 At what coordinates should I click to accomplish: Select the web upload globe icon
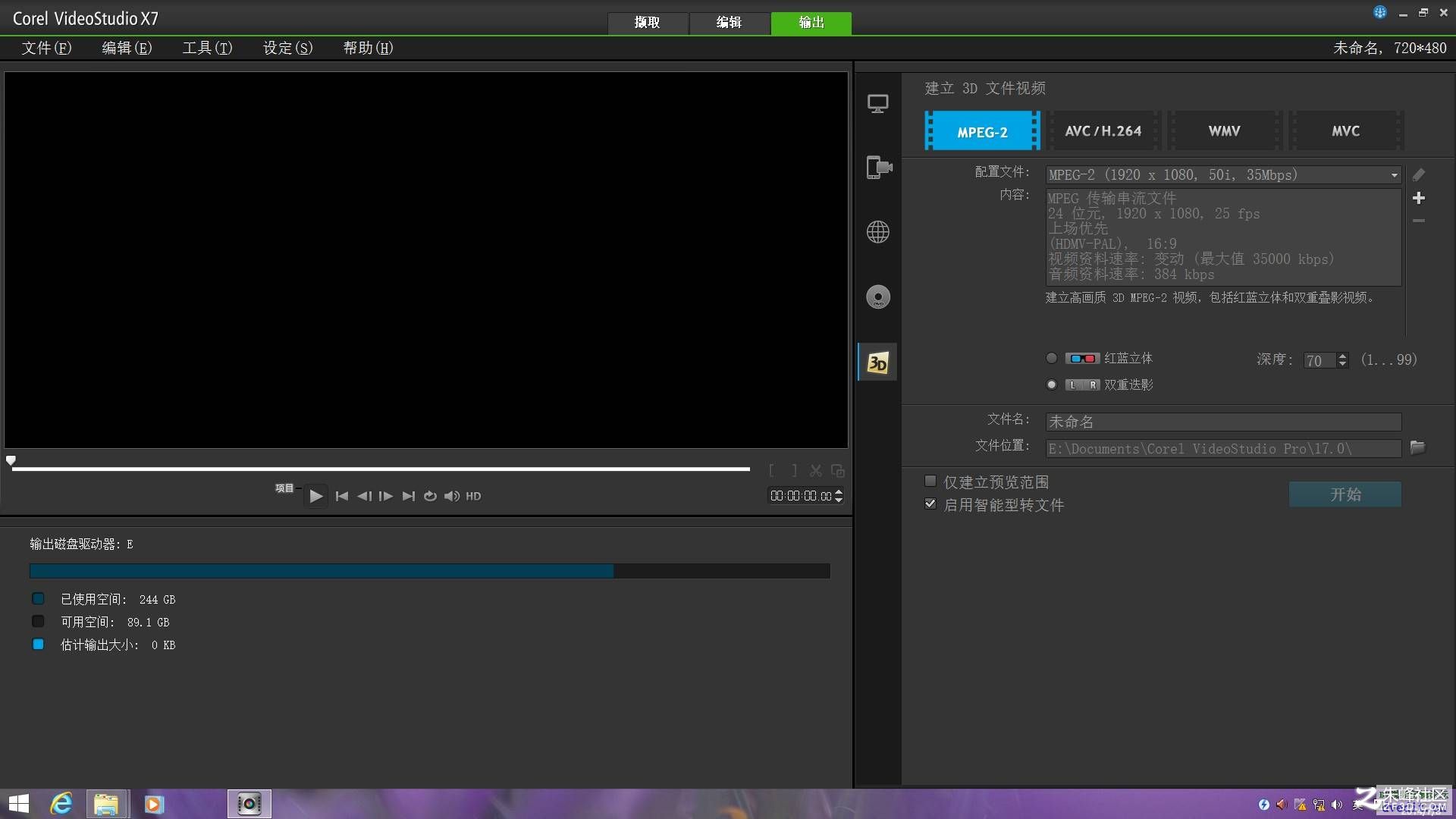[877, 232]
